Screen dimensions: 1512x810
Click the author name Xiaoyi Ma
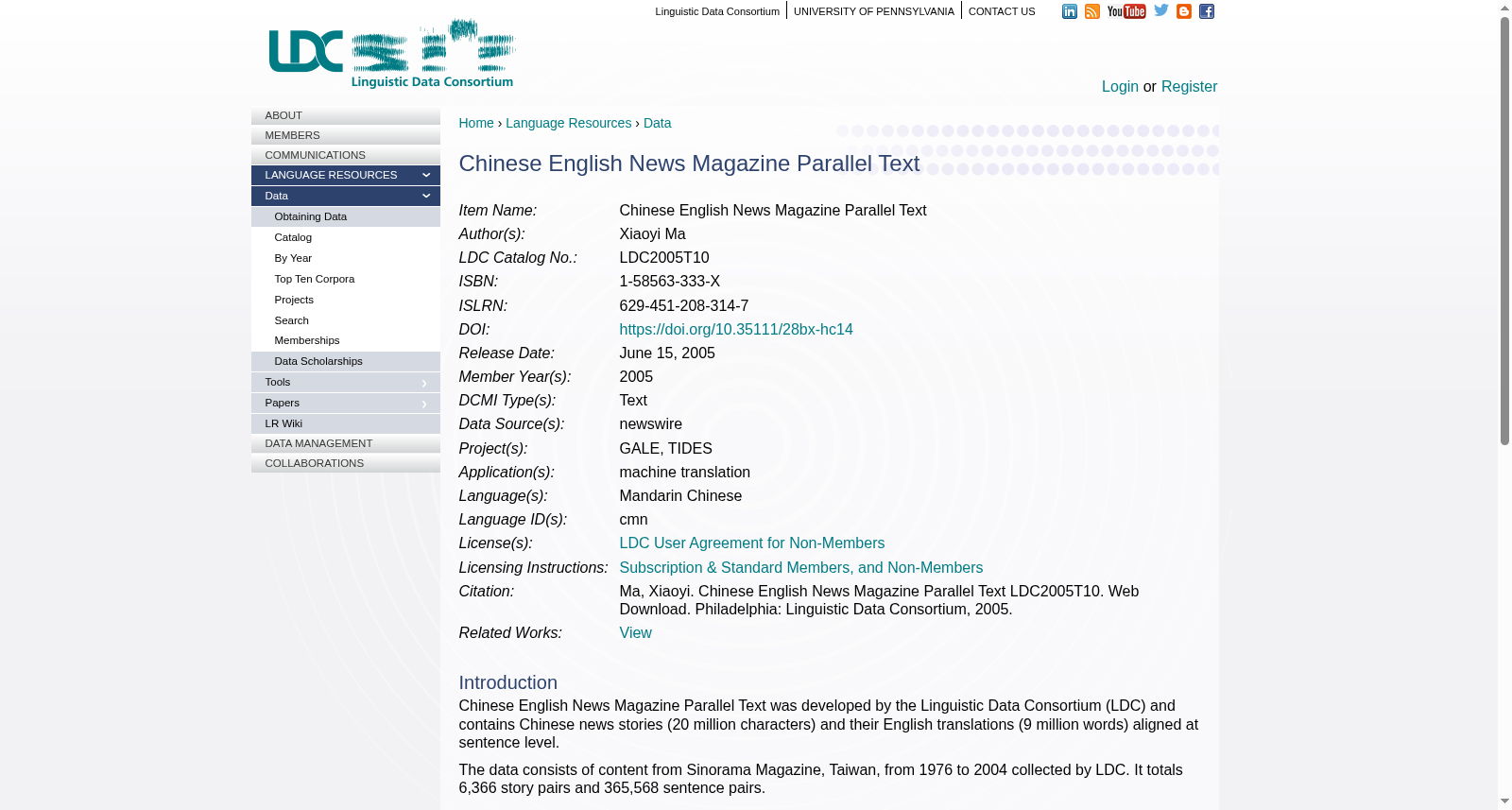coord(652,233)
